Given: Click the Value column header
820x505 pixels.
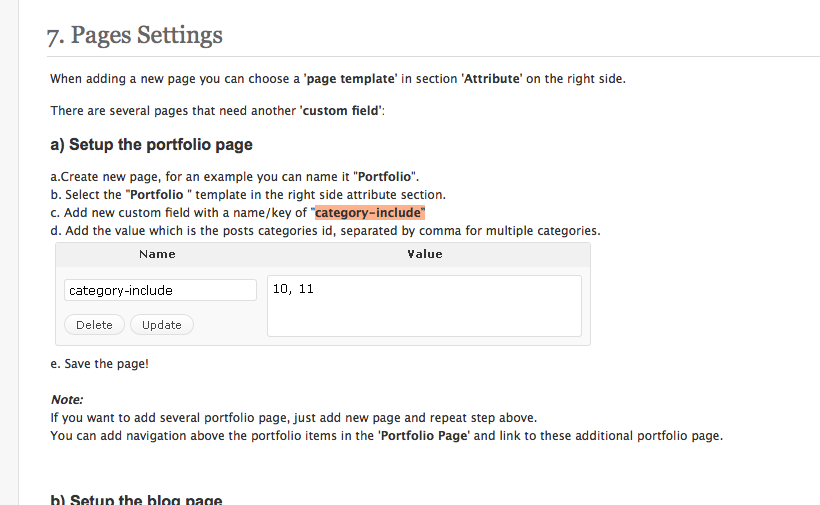Looking at the screenshot, I should (424, 254).
